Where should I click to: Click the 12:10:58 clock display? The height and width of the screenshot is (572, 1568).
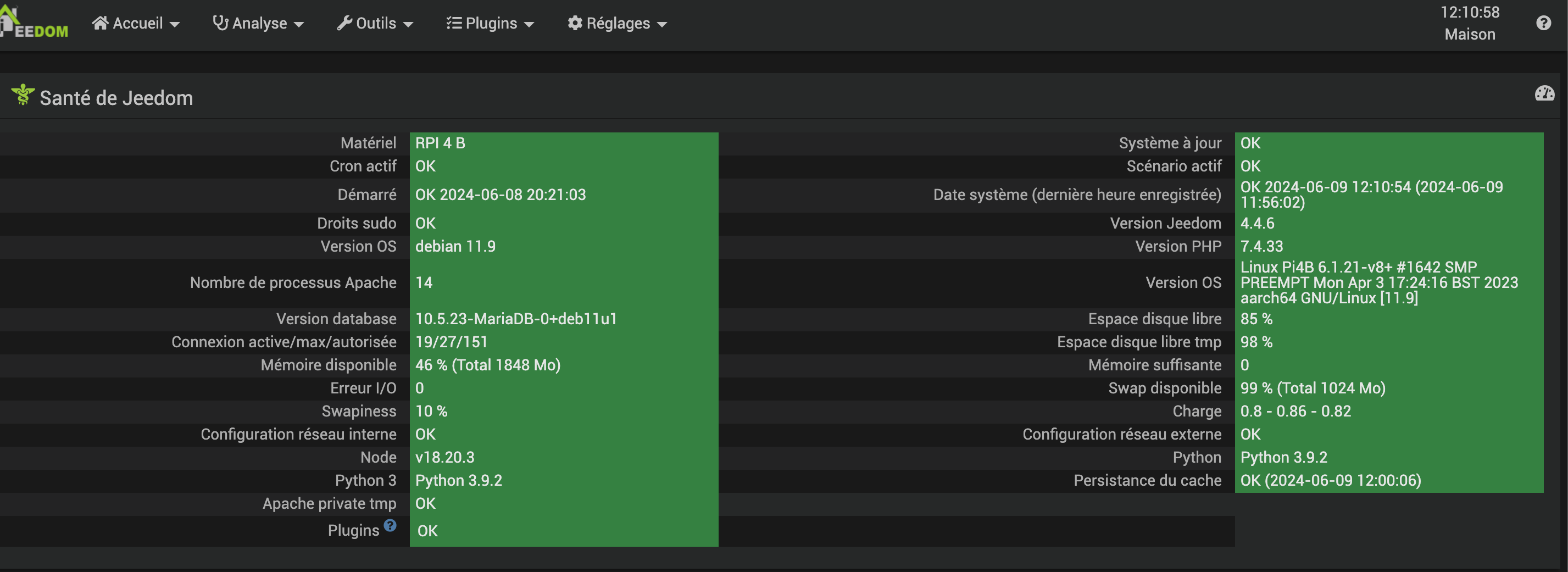coord(1470,12)
